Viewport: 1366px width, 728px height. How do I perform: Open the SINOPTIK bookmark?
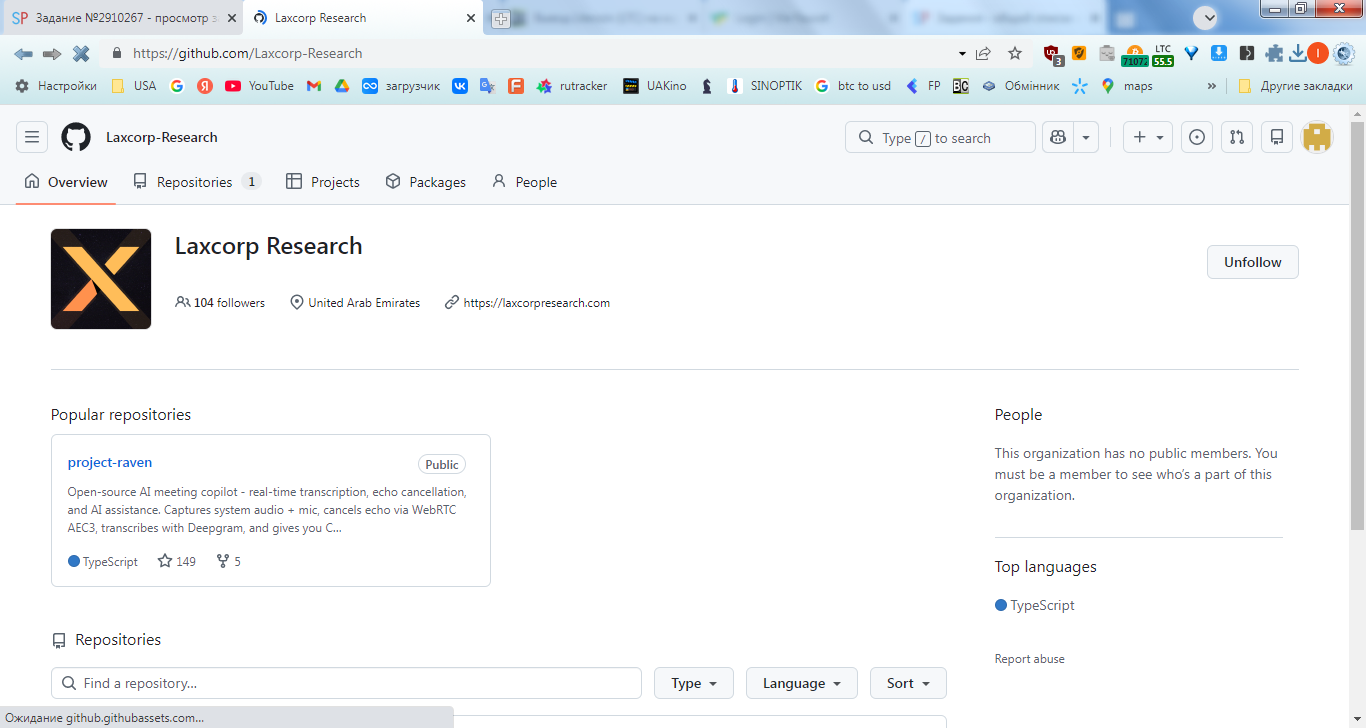click(765, 86)
